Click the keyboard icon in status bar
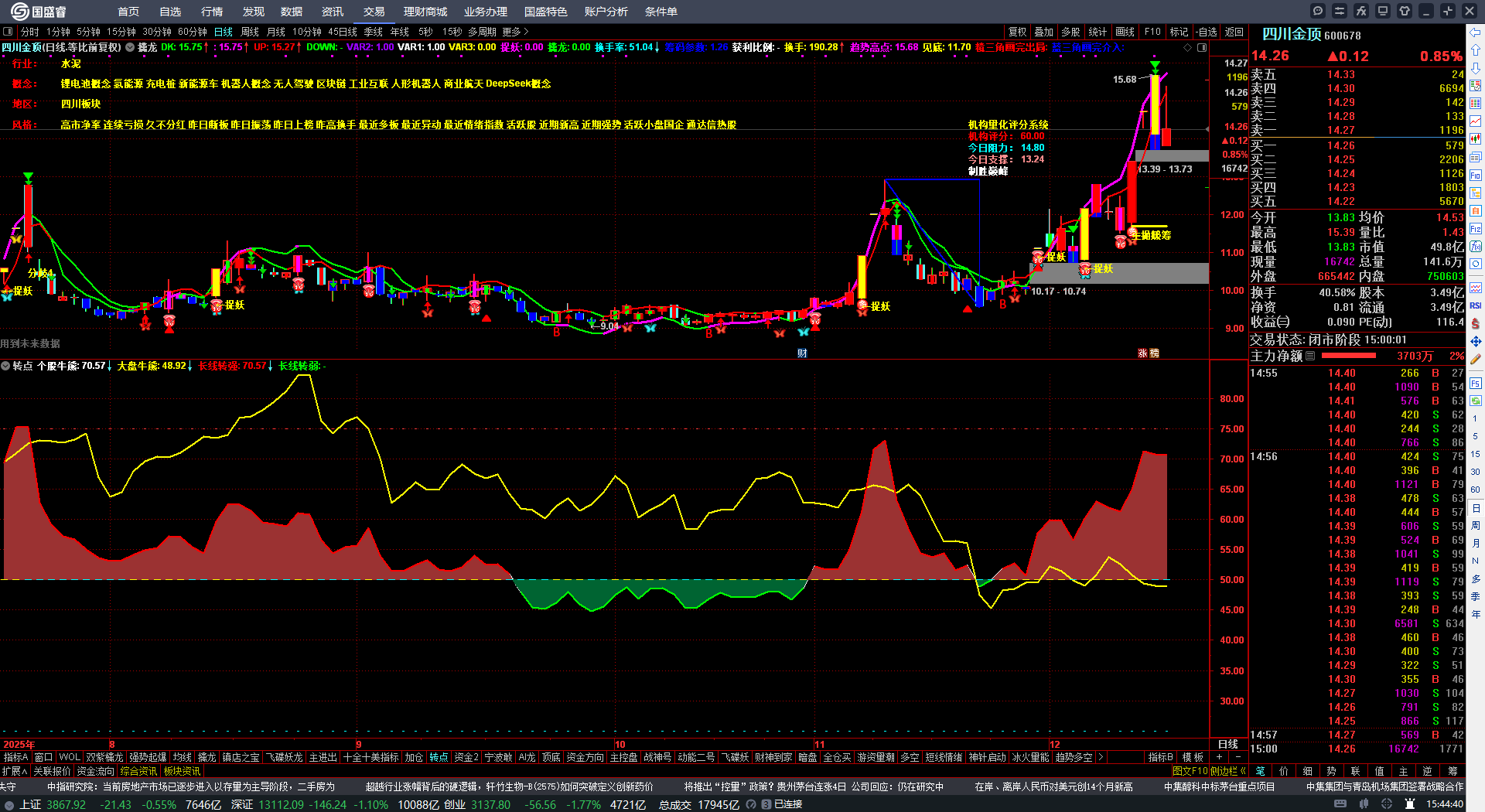Viewport: 1485px width, 812px height. [x=1340, y=804]
